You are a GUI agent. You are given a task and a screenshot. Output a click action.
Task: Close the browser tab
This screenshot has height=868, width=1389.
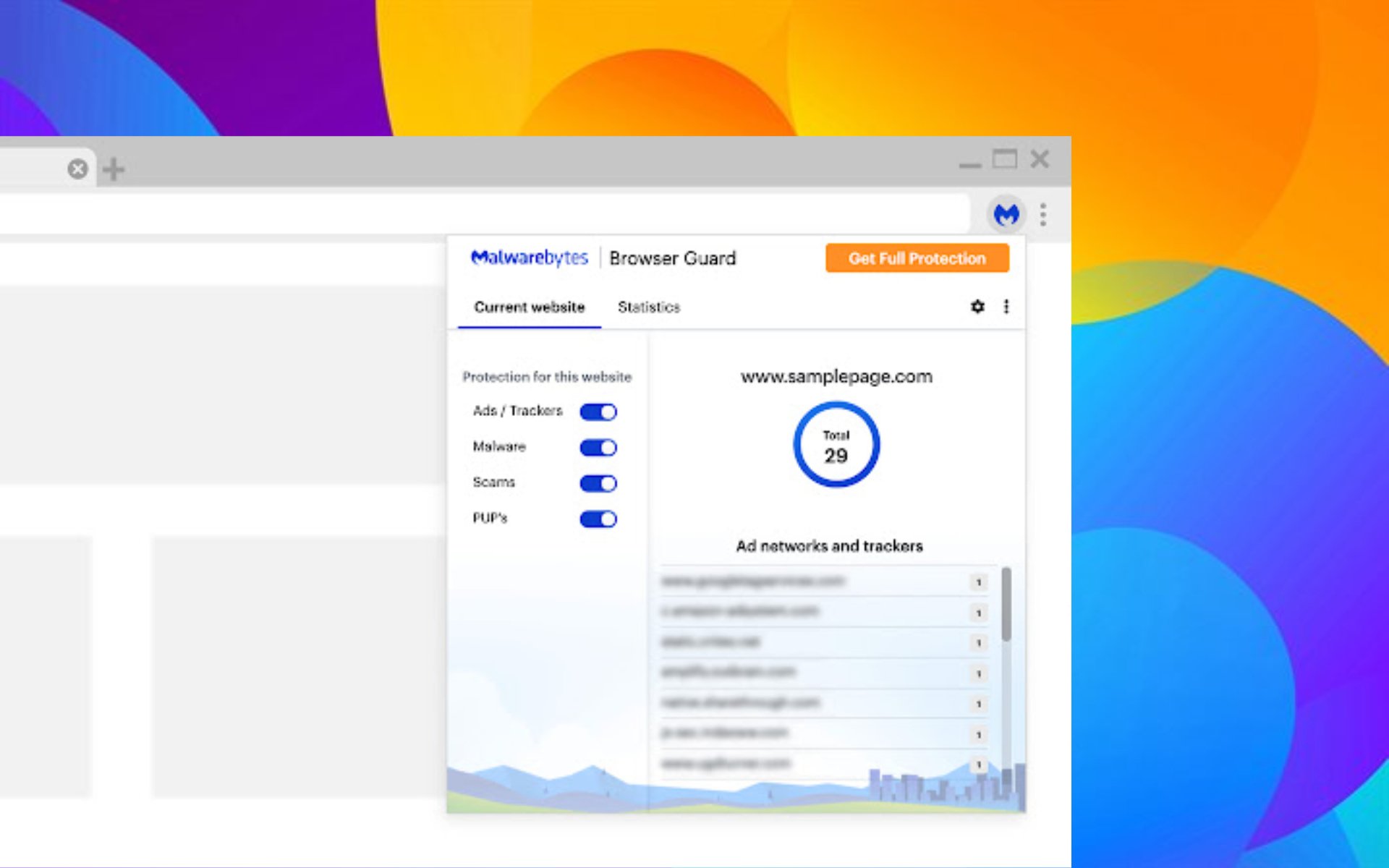point(78,169)
